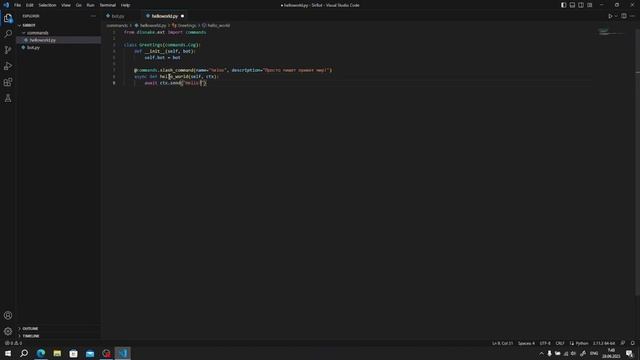The width and height of the screenshot is (640, 360).
Task: Open Windows taskbar search
Action: (x=24, y=353)
